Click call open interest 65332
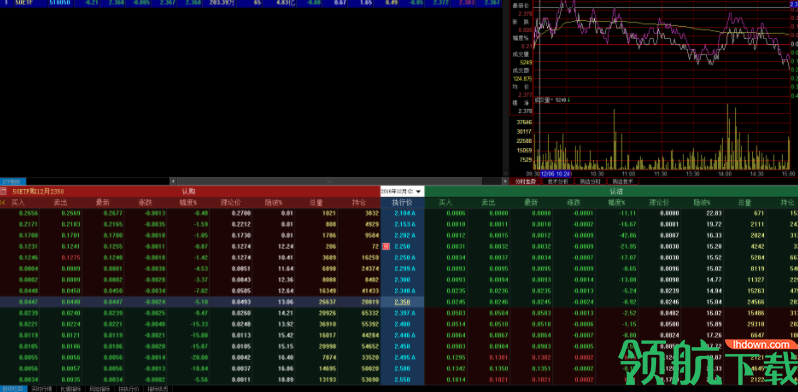This screenshot has height=392, width=798. point(369,313)
